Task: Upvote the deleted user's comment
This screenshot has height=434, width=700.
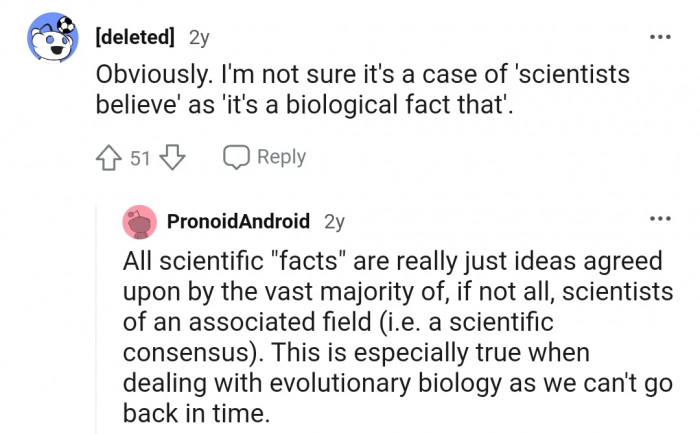Action: point(109,157)
